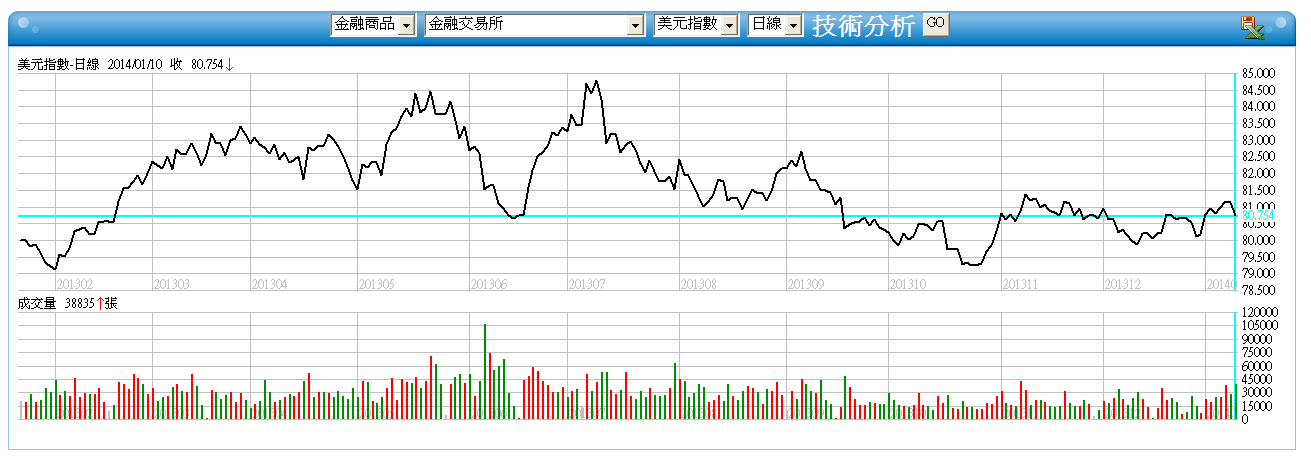This screenshot has width=1311, height=456.
Task: Click the 美元指數-日線 chart title
Action: tap(59, 64)
